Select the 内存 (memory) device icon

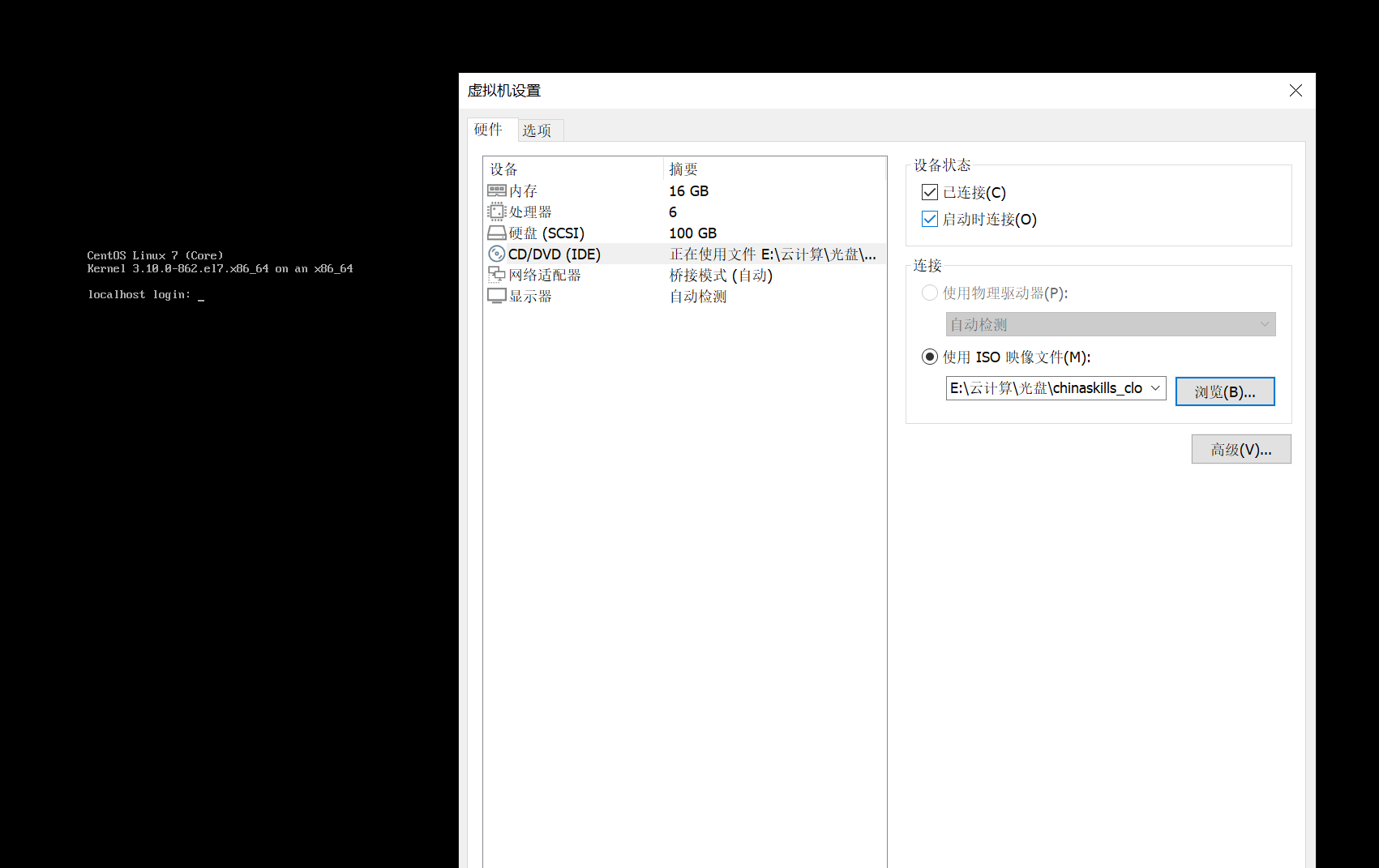(x=497, y=190)
